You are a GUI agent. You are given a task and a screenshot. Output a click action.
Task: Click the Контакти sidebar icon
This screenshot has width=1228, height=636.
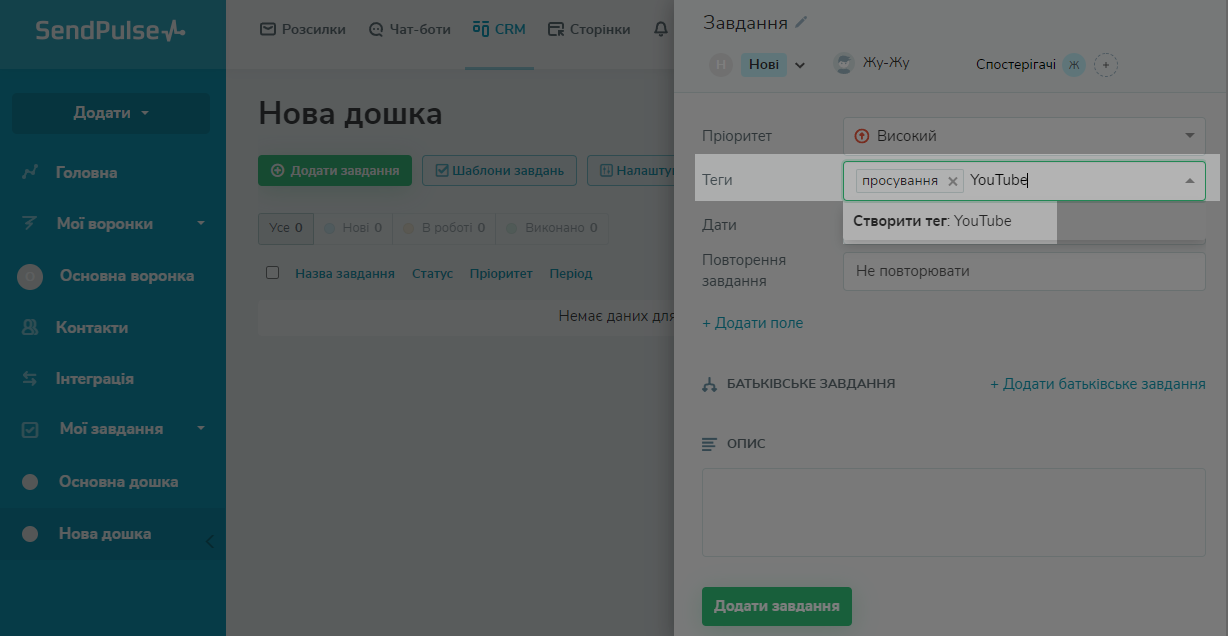coord(30,327)
